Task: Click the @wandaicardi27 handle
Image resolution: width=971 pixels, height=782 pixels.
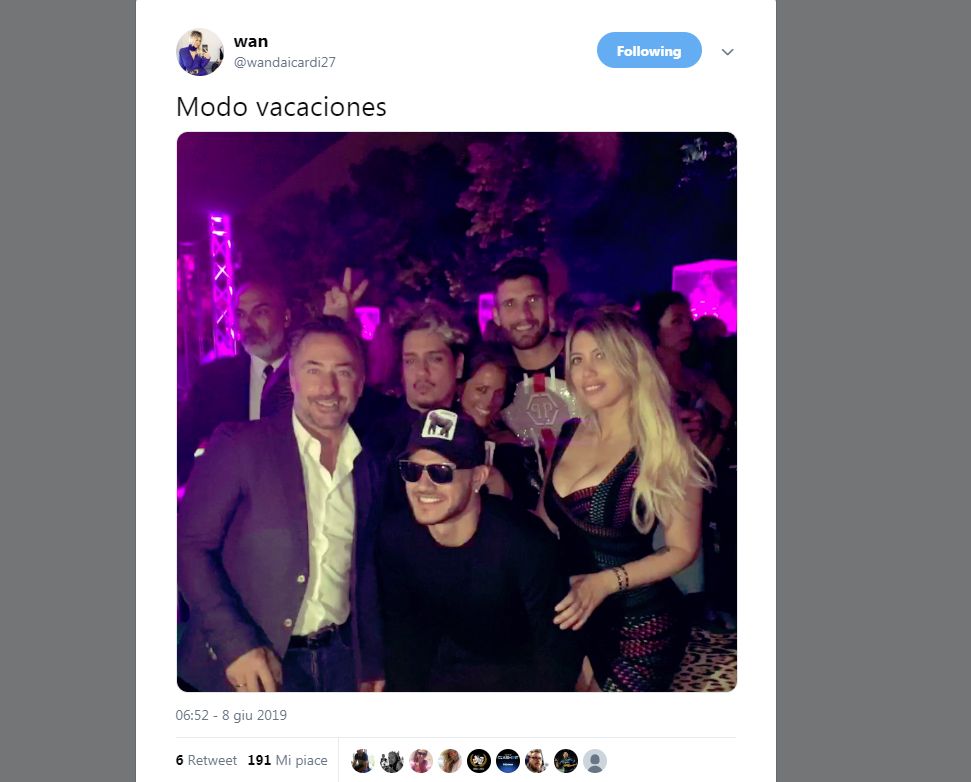Action: click(284, 62)
